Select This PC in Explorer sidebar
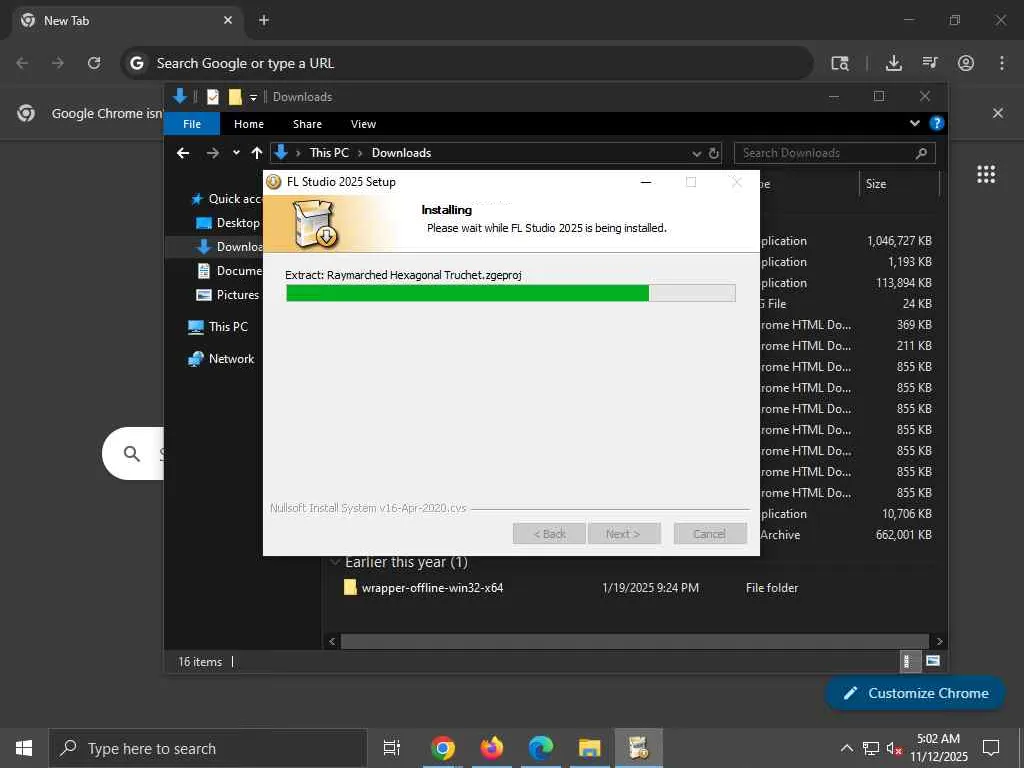Image resolution: width=1024 pixels, height=768 pixels. (x=217, y=327)
